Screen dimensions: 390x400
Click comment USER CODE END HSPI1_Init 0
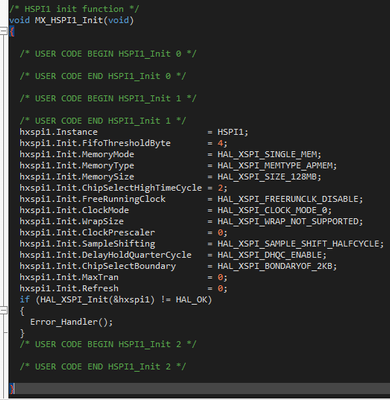click(x=103, y=76)
